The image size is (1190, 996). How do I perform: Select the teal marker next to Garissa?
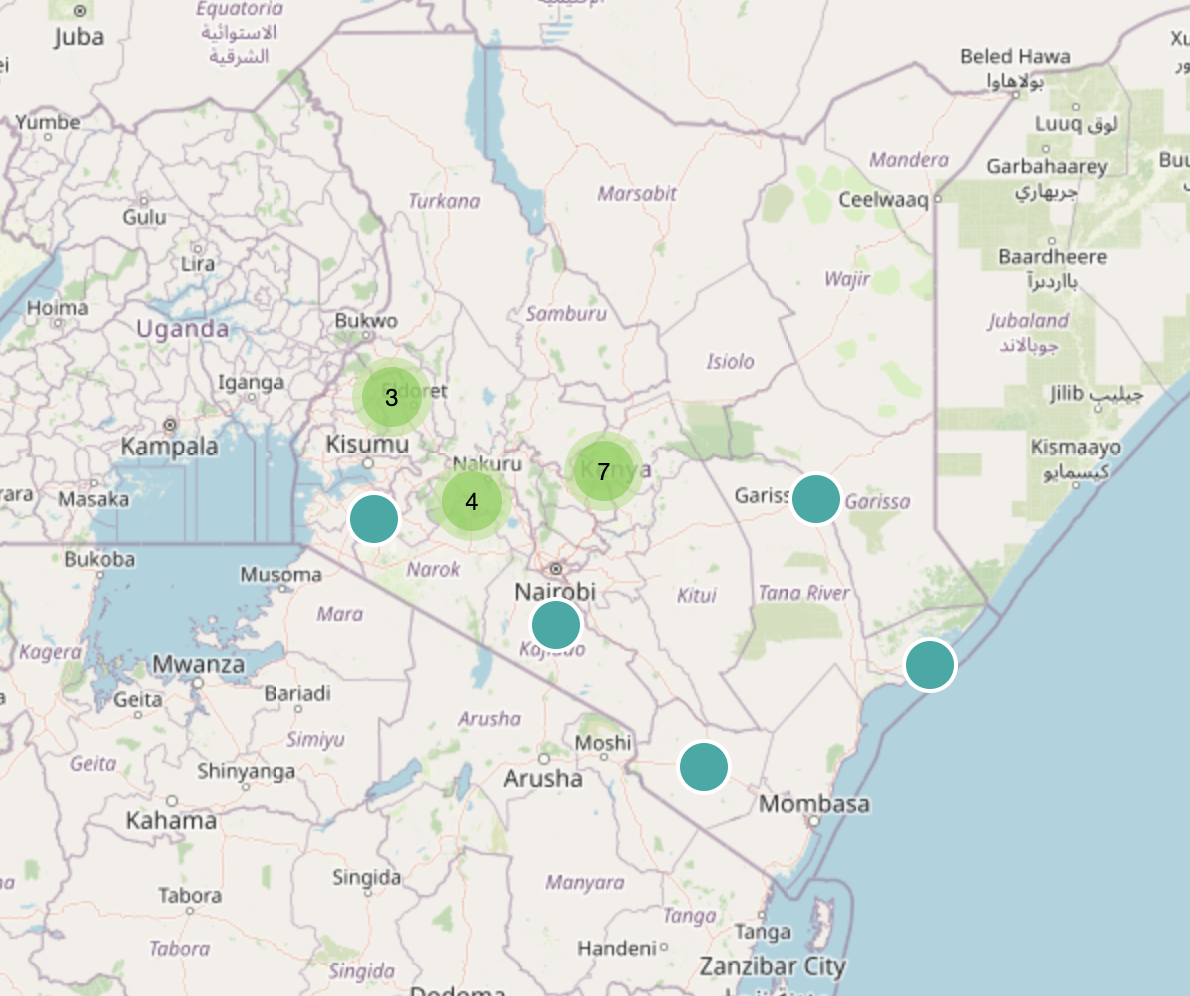coord(816,498)
